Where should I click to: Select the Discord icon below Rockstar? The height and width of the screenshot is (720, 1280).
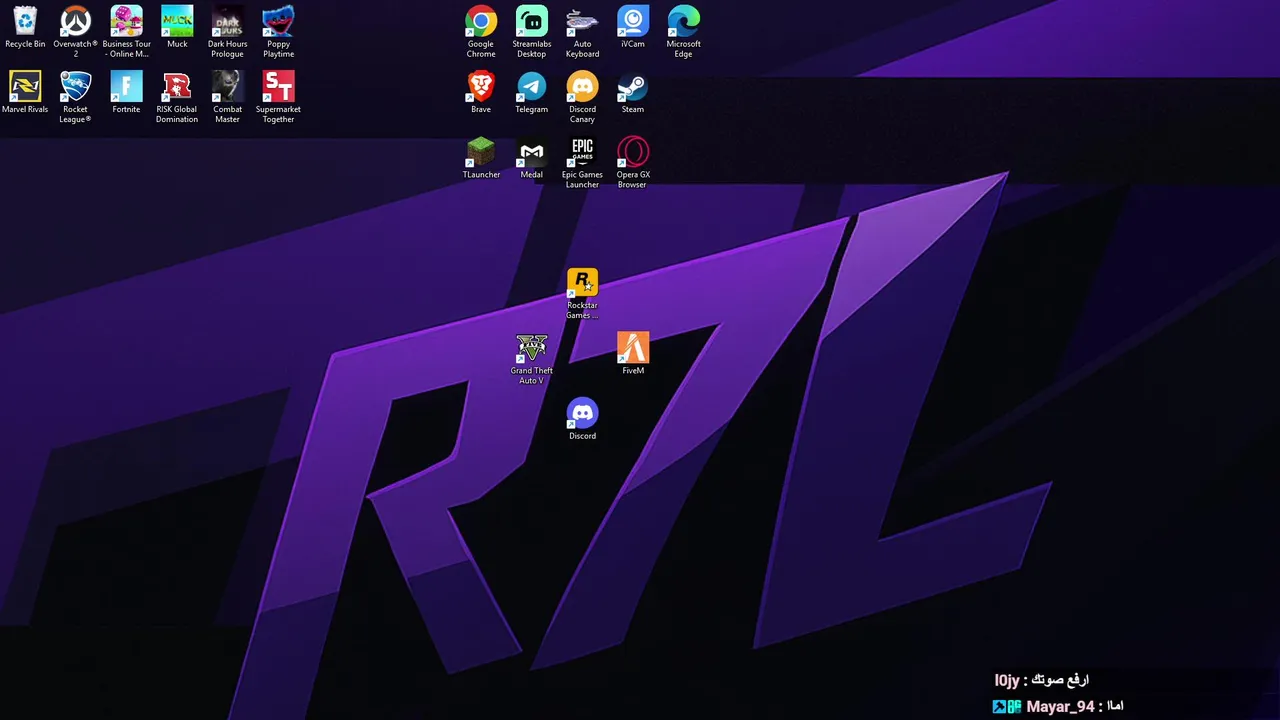click(x=582, y=419)
